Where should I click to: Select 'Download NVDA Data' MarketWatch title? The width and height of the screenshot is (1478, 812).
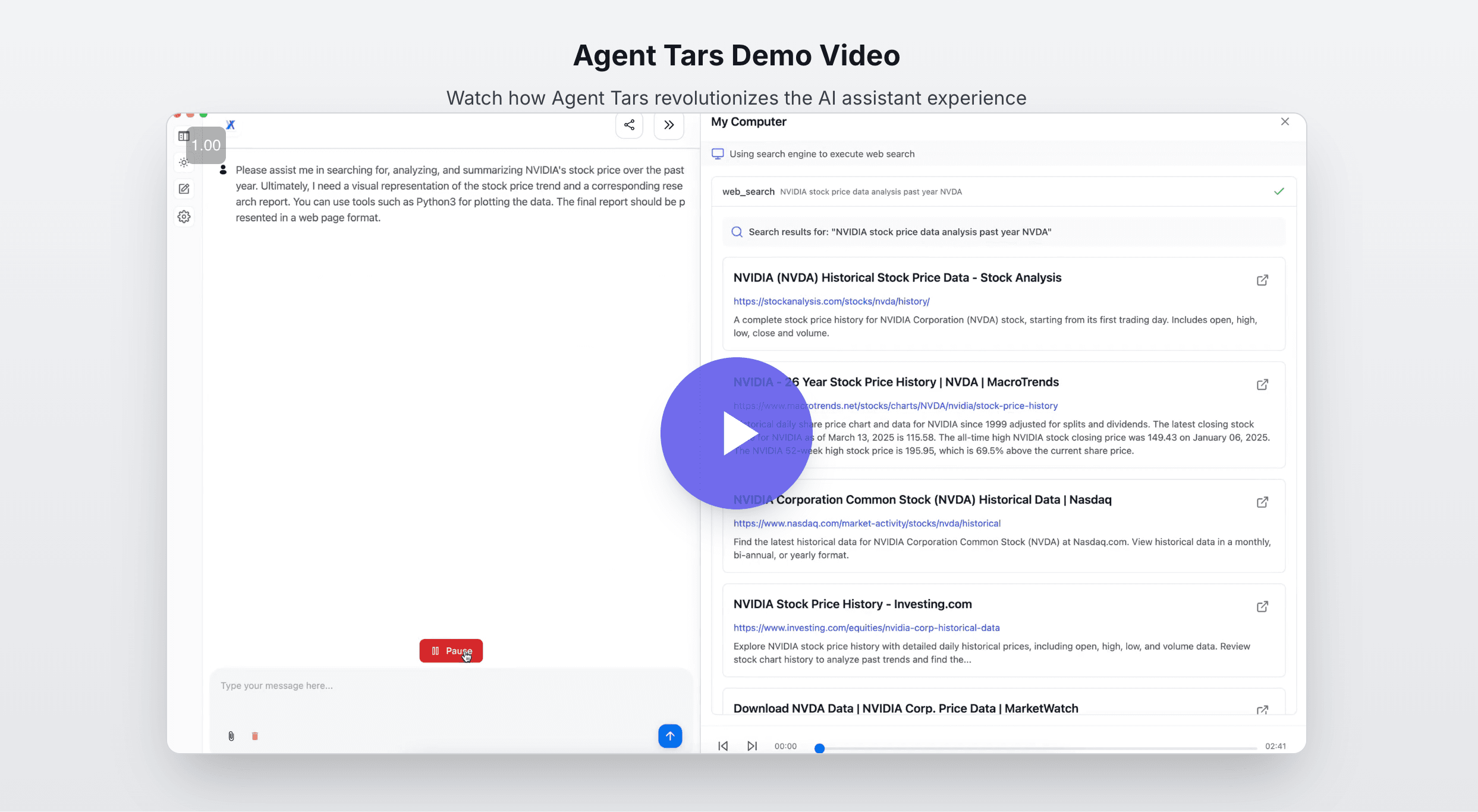point(905,709)
